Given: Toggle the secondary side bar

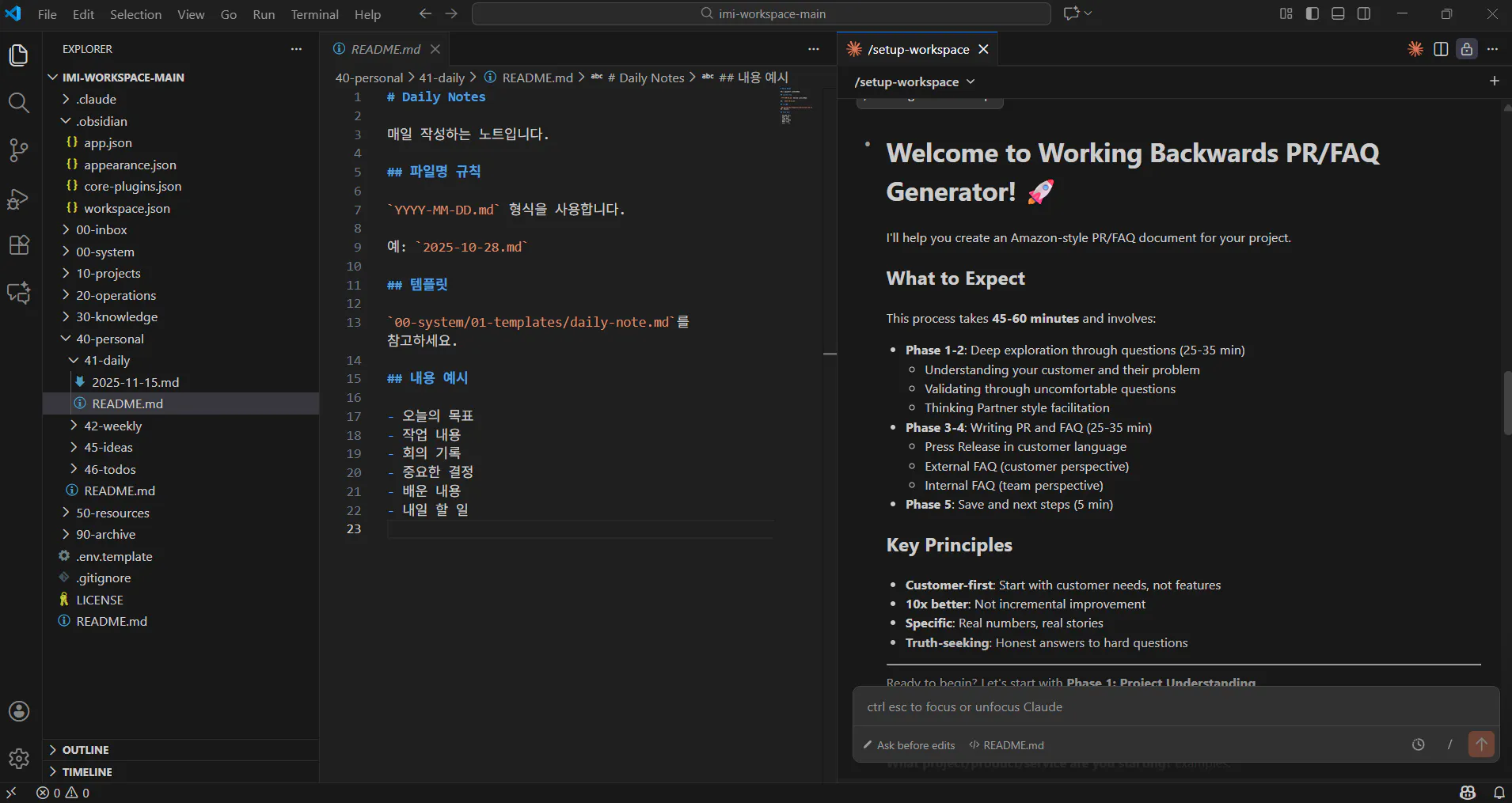Looking at the screenshot, I should pos(1364,13).
